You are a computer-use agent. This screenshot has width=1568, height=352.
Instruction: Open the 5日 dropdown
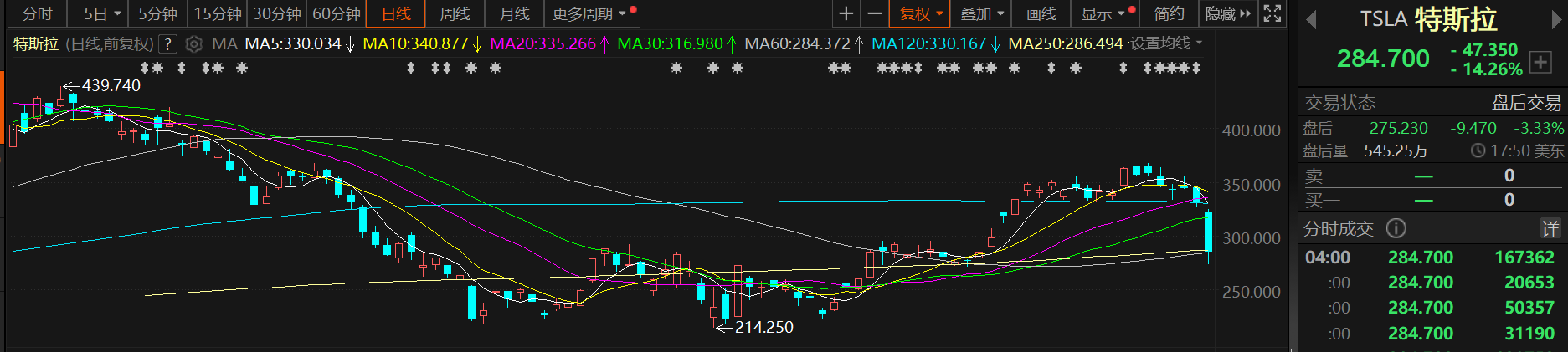101,13
